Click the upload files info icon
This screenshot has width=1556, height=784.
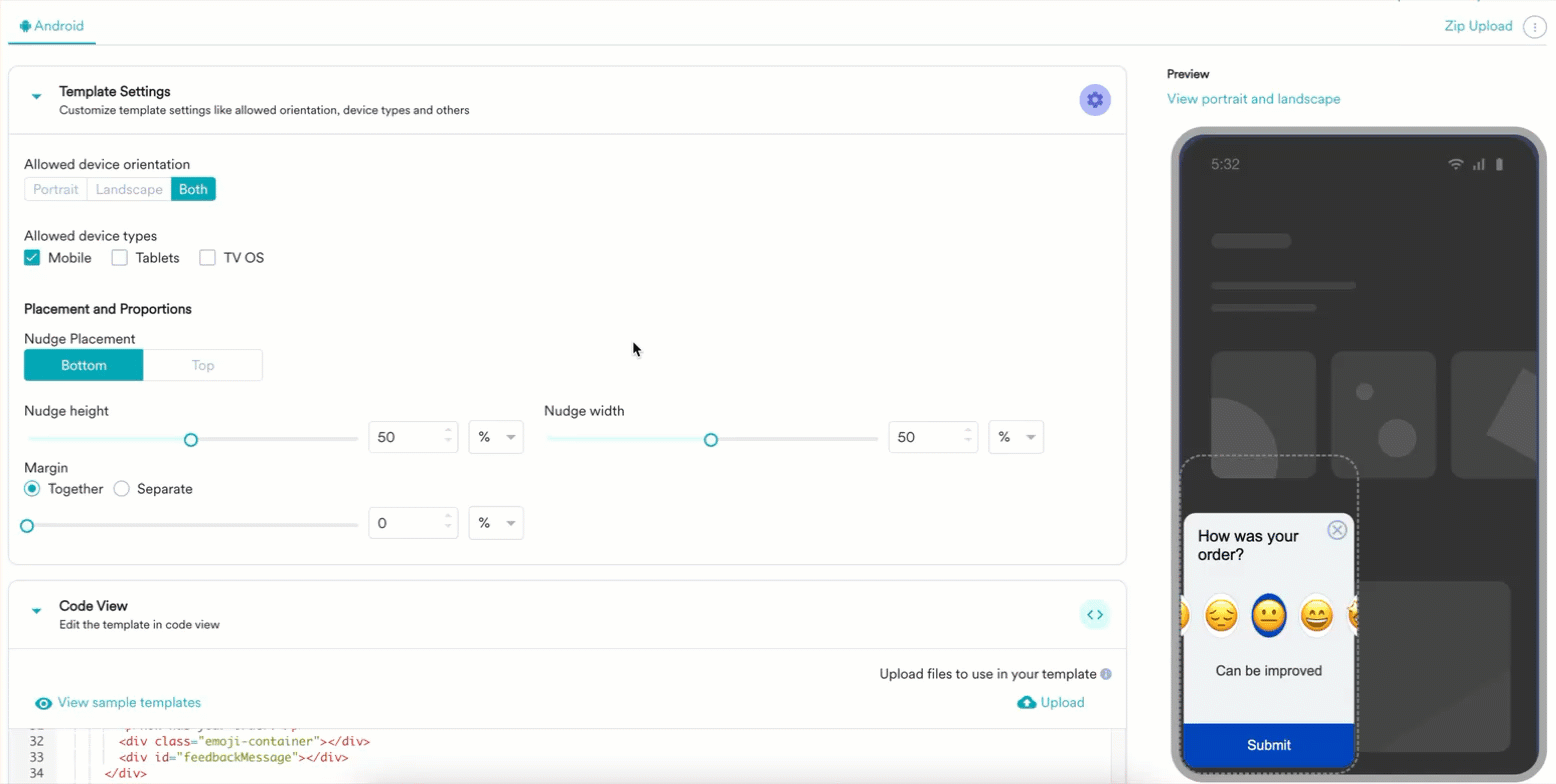[1106, 674]
